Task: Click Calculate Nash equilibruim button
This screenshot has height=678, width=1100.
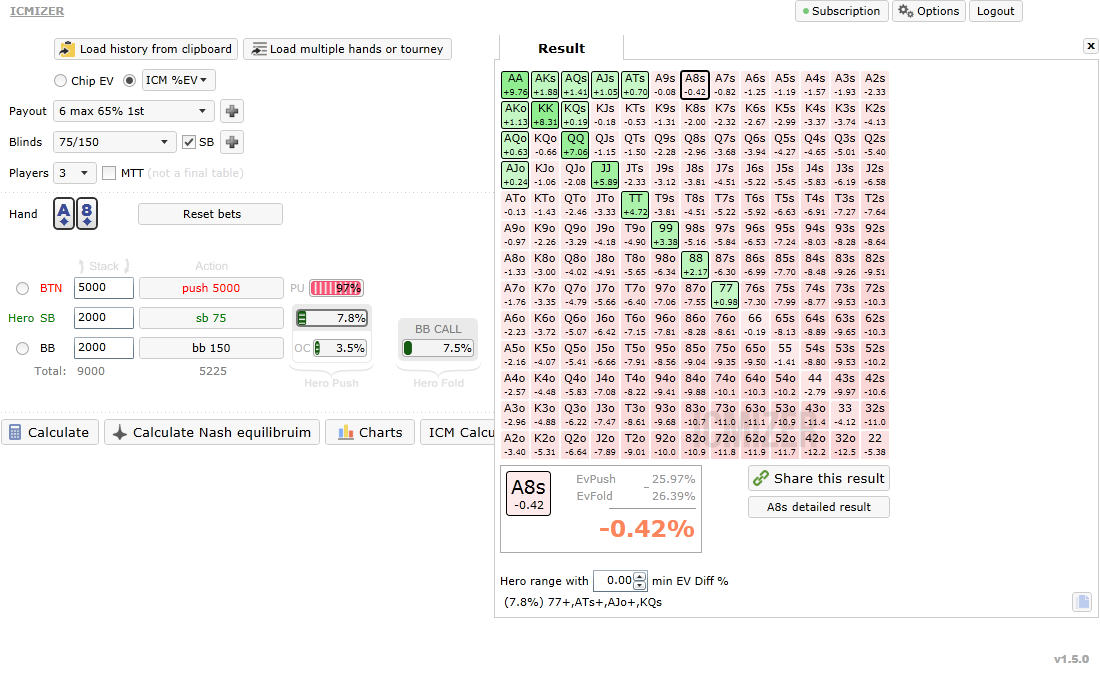Action: point(212,432)
